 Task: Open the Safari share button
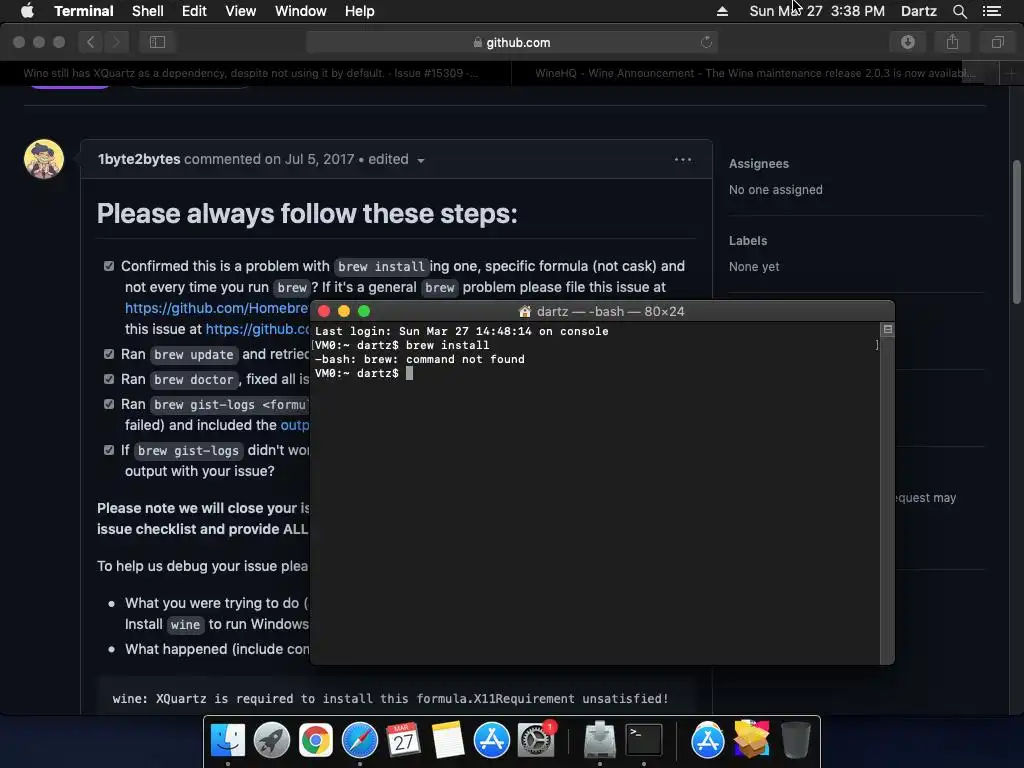coord(952,42)
